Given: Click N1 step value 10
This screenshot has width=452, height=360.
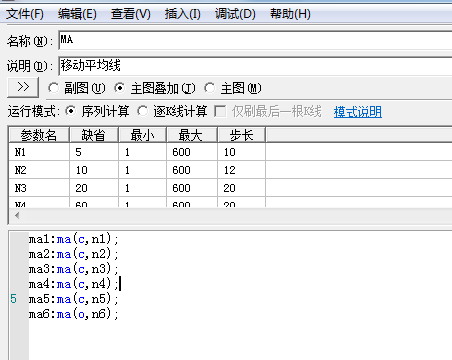Looking at the screenshot, I should (242, 152).
